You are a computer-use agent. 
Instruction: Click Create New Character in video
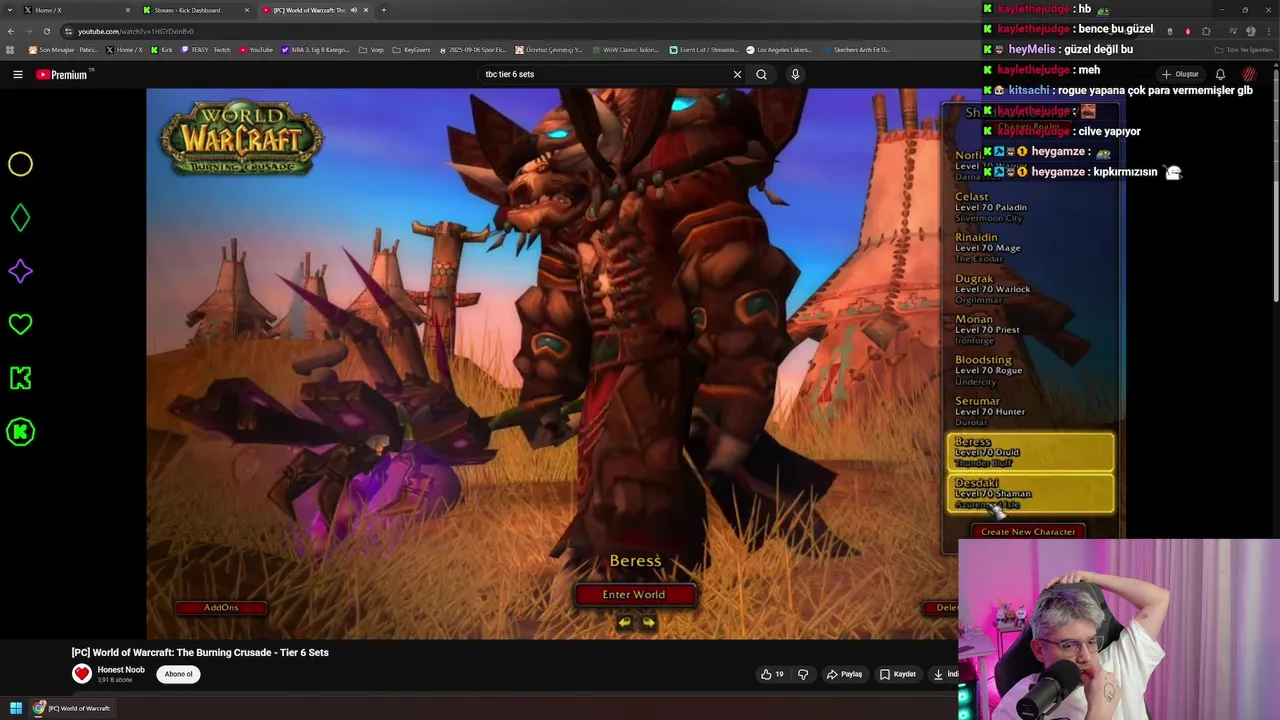(1028, 532)
